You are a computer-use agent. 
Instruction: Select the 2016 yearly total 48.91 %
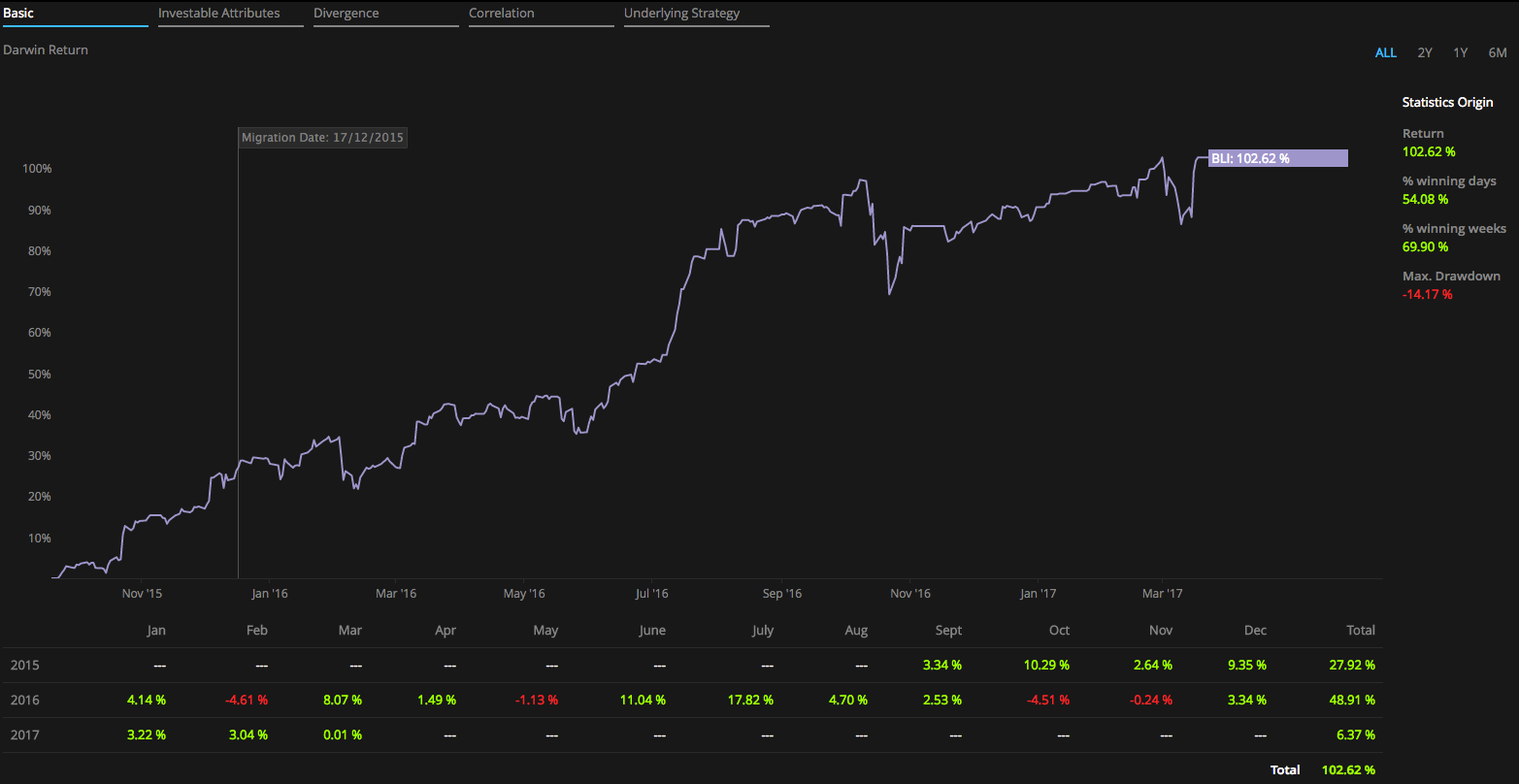1355,700
